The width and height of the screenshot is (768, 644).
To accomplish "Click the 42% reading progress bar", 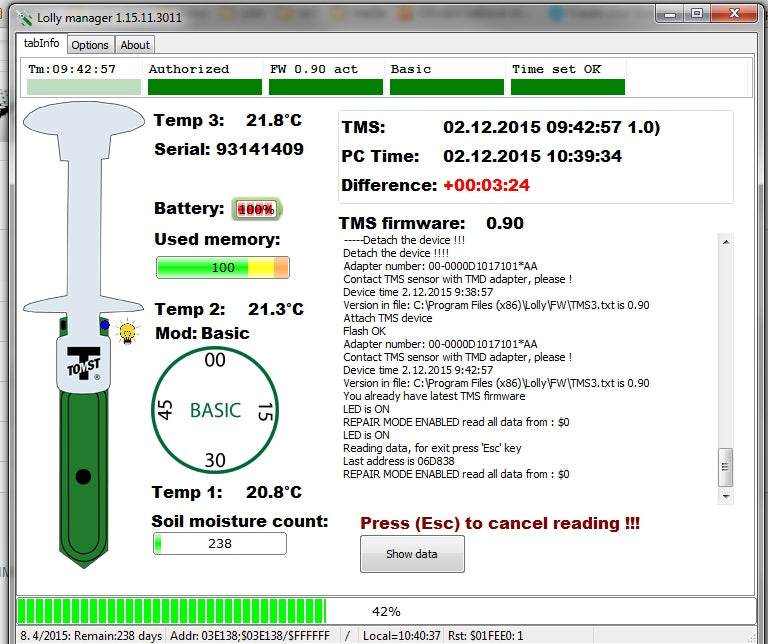I will (385, 611).
